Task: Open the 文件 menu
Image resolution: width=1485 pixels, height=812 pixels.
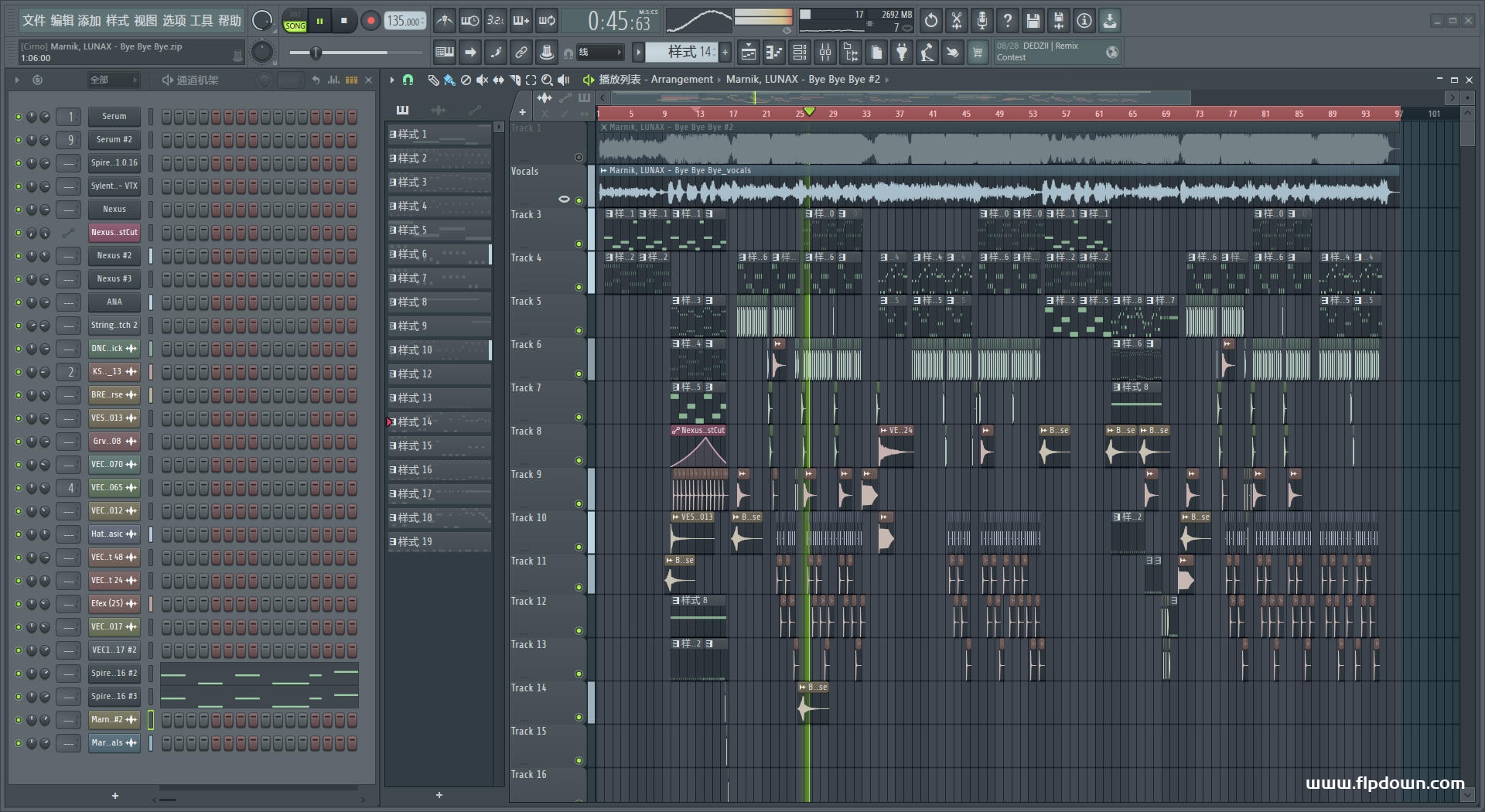Action: pyautogui.click(x=33, y=21)
